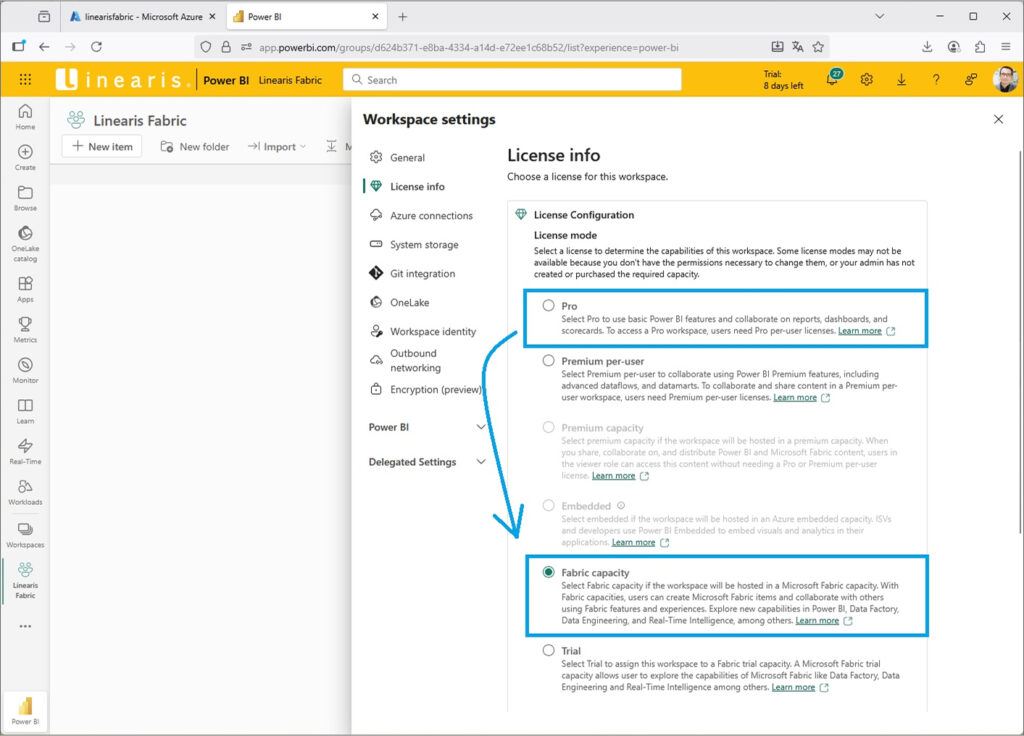Open the user profile picture
This screenshot has width=1024, height=736.
pyautogui.click(x=1004, y=79)
